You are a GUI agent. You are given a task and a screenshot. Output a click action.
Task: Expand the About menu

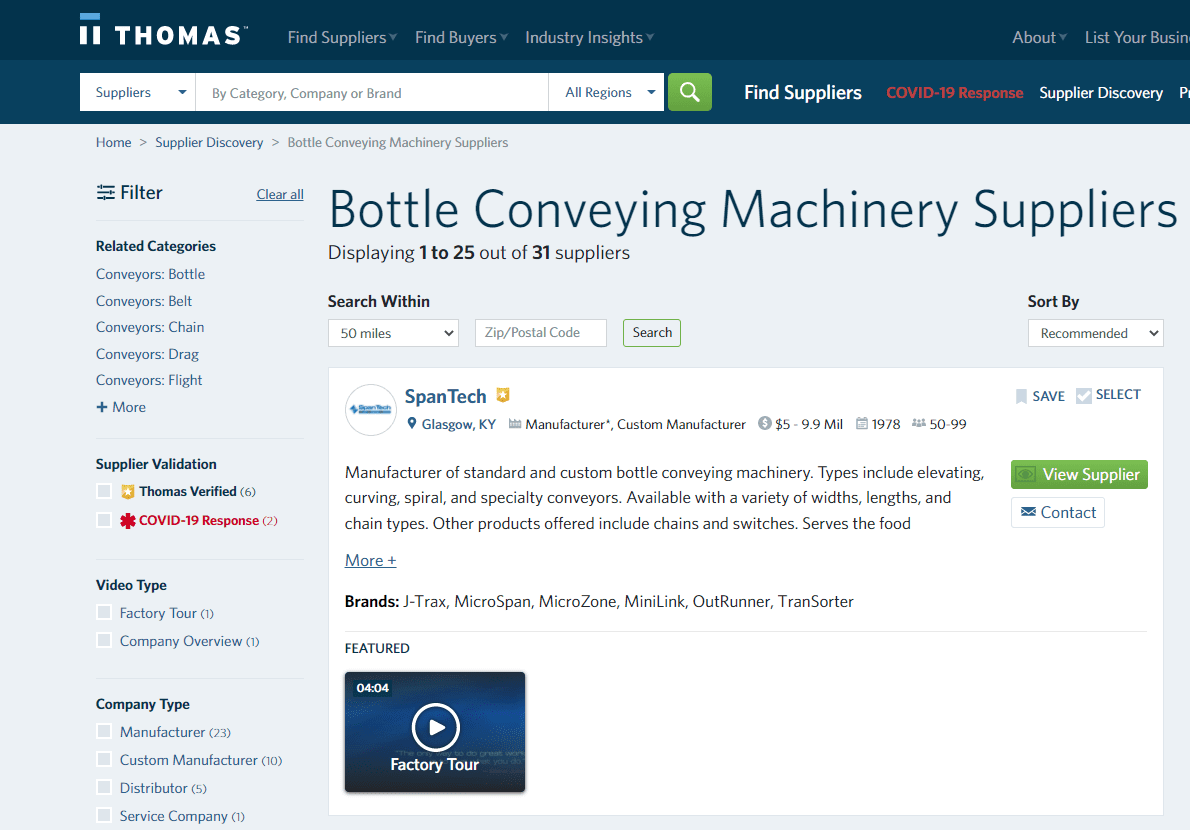[1040, 37]
